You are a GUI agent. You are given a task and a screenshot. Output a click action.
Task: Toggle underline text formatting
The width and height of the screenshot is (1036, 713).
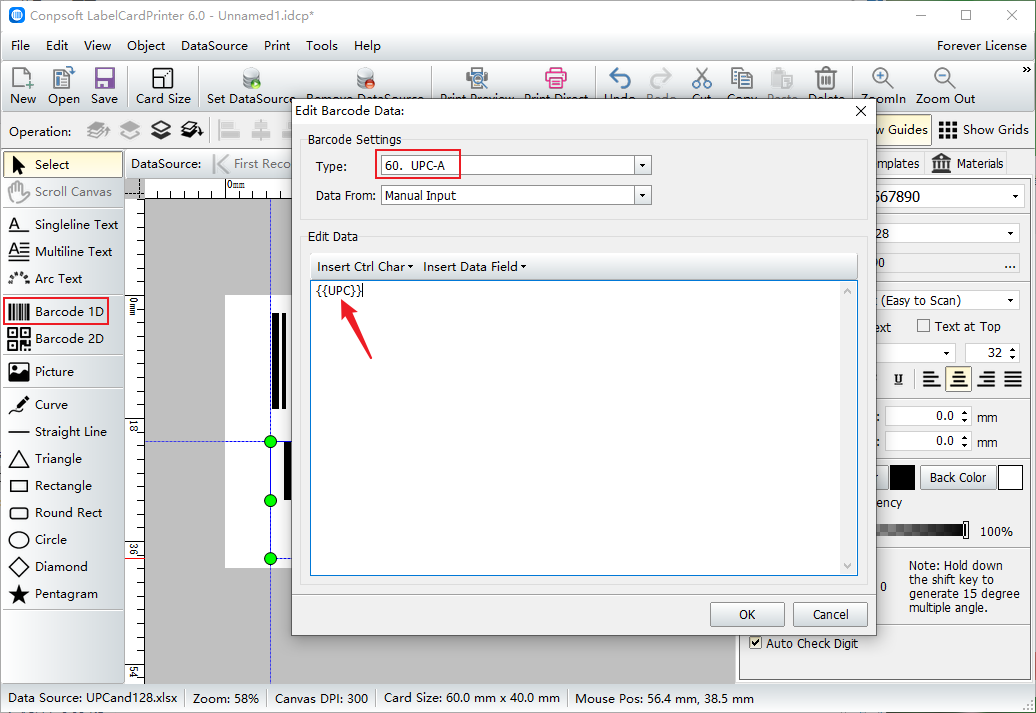click(898, 379)
